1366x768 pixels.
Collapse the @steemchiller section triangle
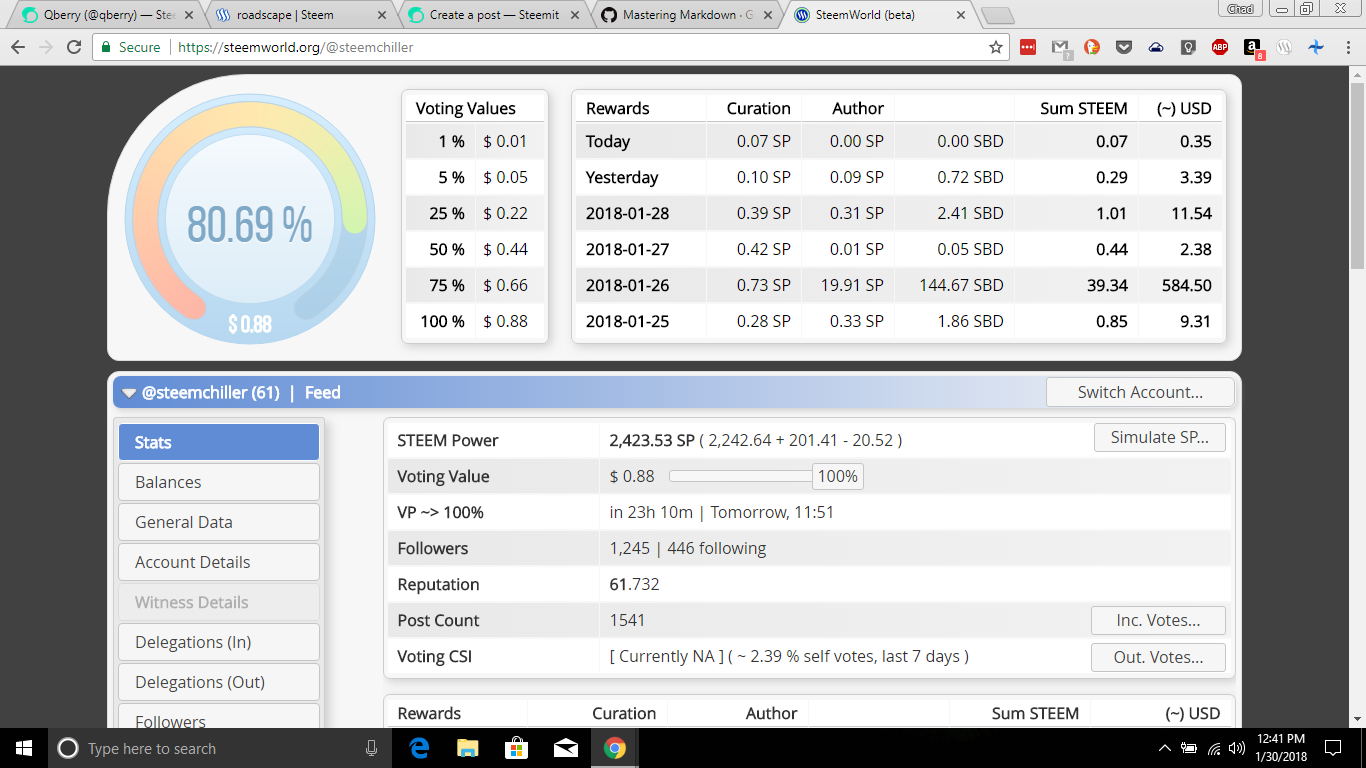click(x=128, y=393)
